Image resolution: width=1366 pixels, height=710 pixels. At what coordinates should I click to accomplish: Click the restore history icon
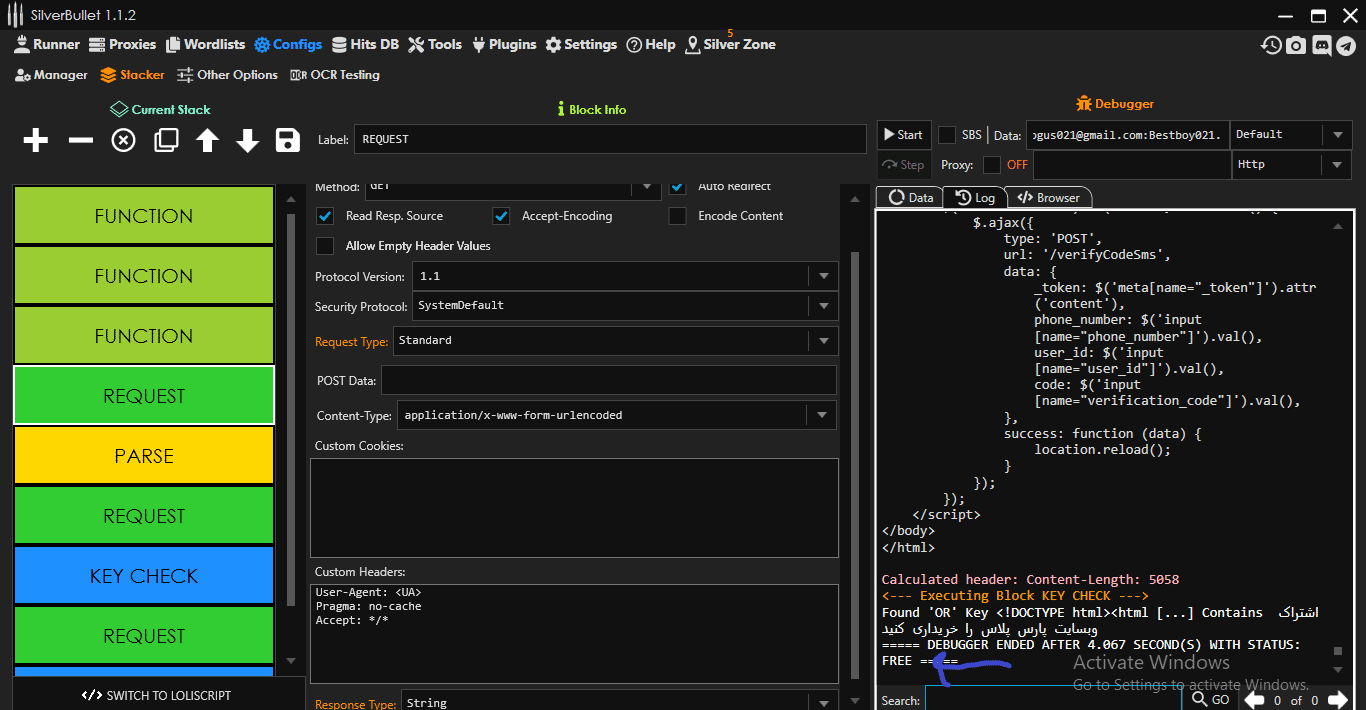(1271, 45)
